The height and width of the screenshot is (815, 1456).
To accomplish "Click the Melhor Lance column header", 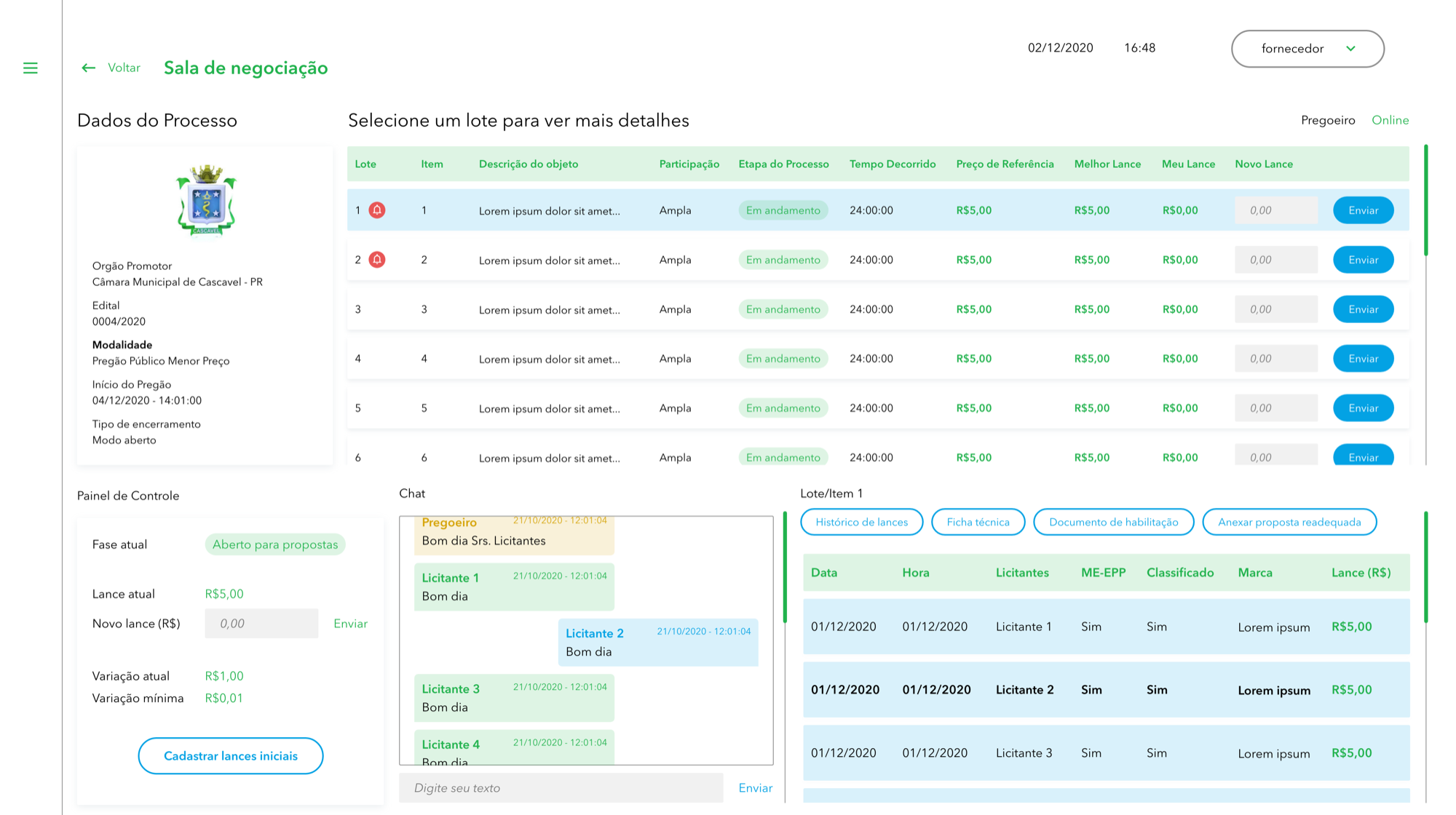I will pos(1107,164).
